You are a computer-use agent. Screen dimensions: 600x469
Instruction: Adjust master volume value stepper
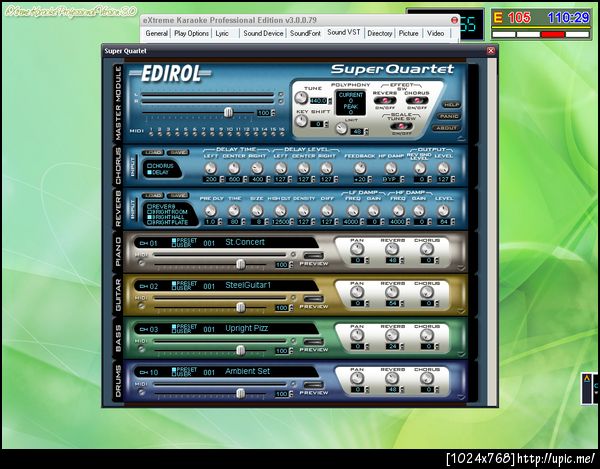(273, 113)
